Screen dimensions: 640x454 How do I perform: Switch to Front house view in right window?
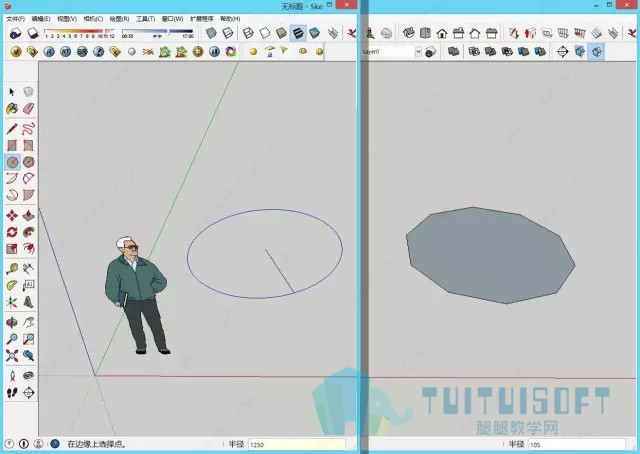442,33
